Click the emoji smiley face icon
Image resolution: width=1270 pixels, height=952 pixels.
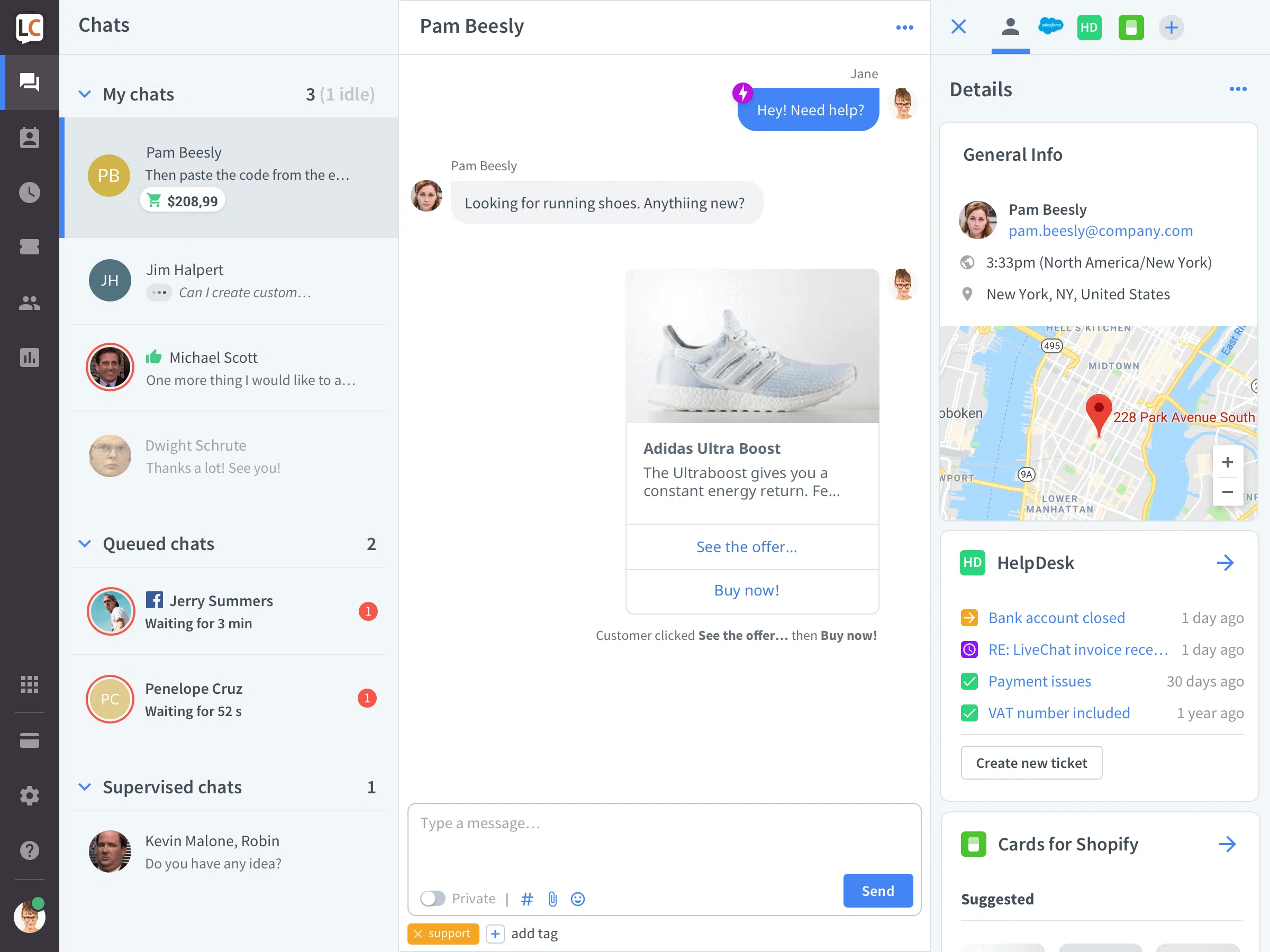579,897
